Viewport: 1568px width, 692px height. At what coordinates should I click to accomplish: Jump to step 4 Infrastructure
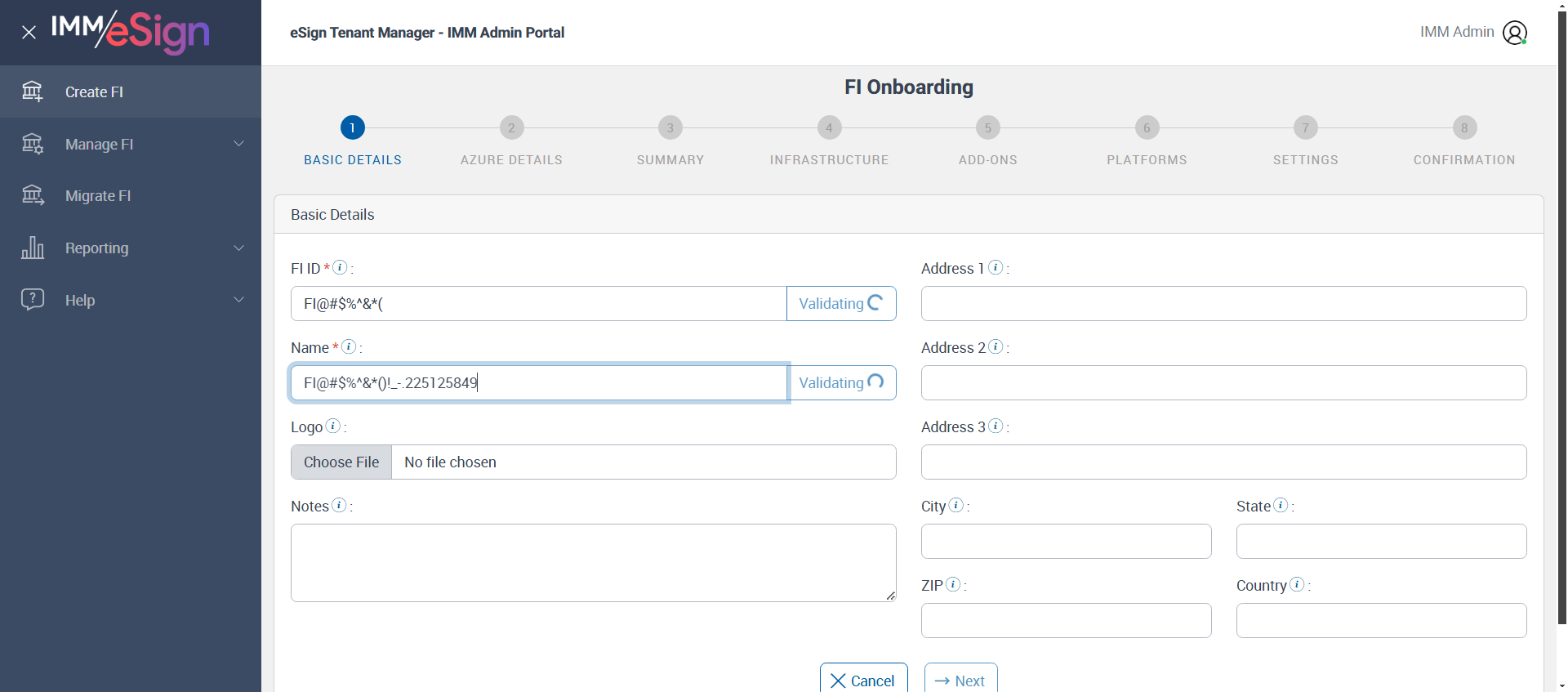(x=829, y=128)
